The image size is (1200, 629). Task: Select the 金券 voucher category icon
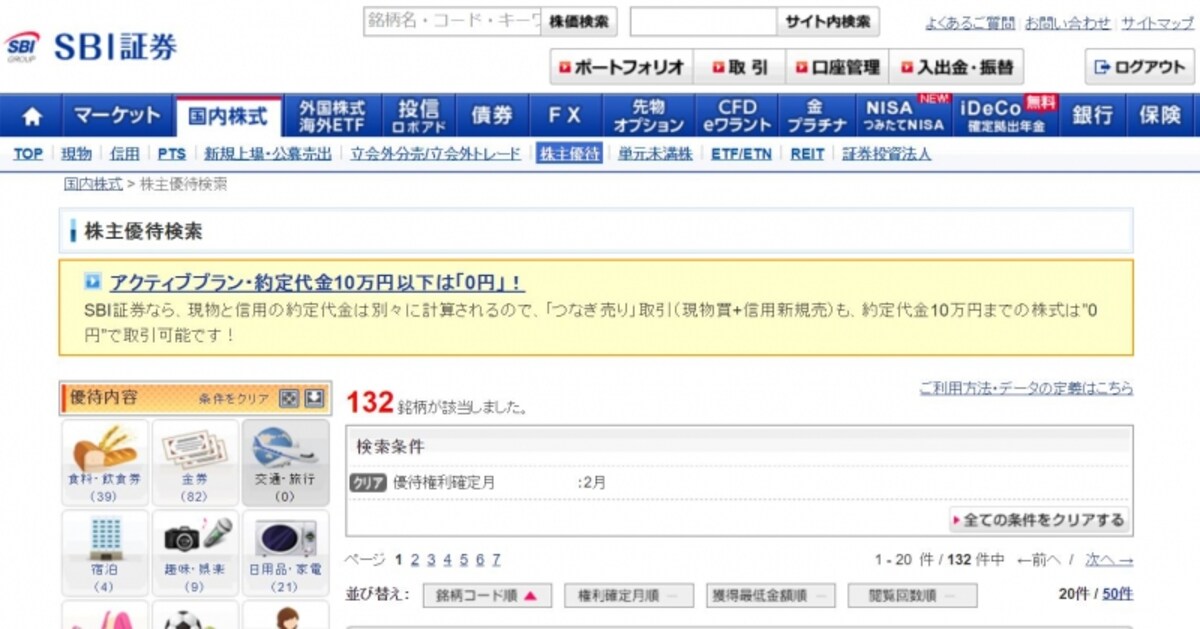195,463
